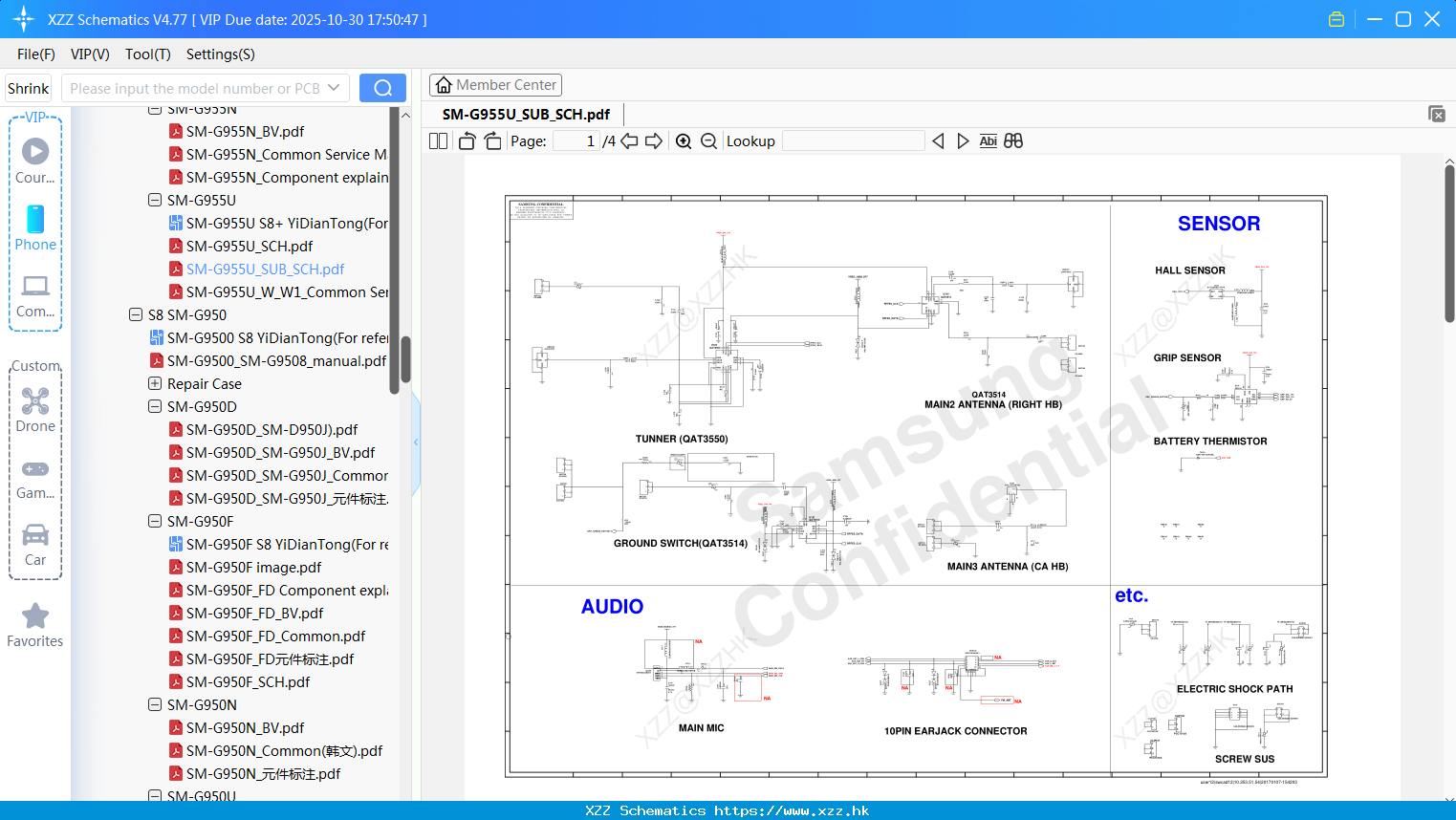Open SM-G950F_FD_Common.pdf

point(275,636)
